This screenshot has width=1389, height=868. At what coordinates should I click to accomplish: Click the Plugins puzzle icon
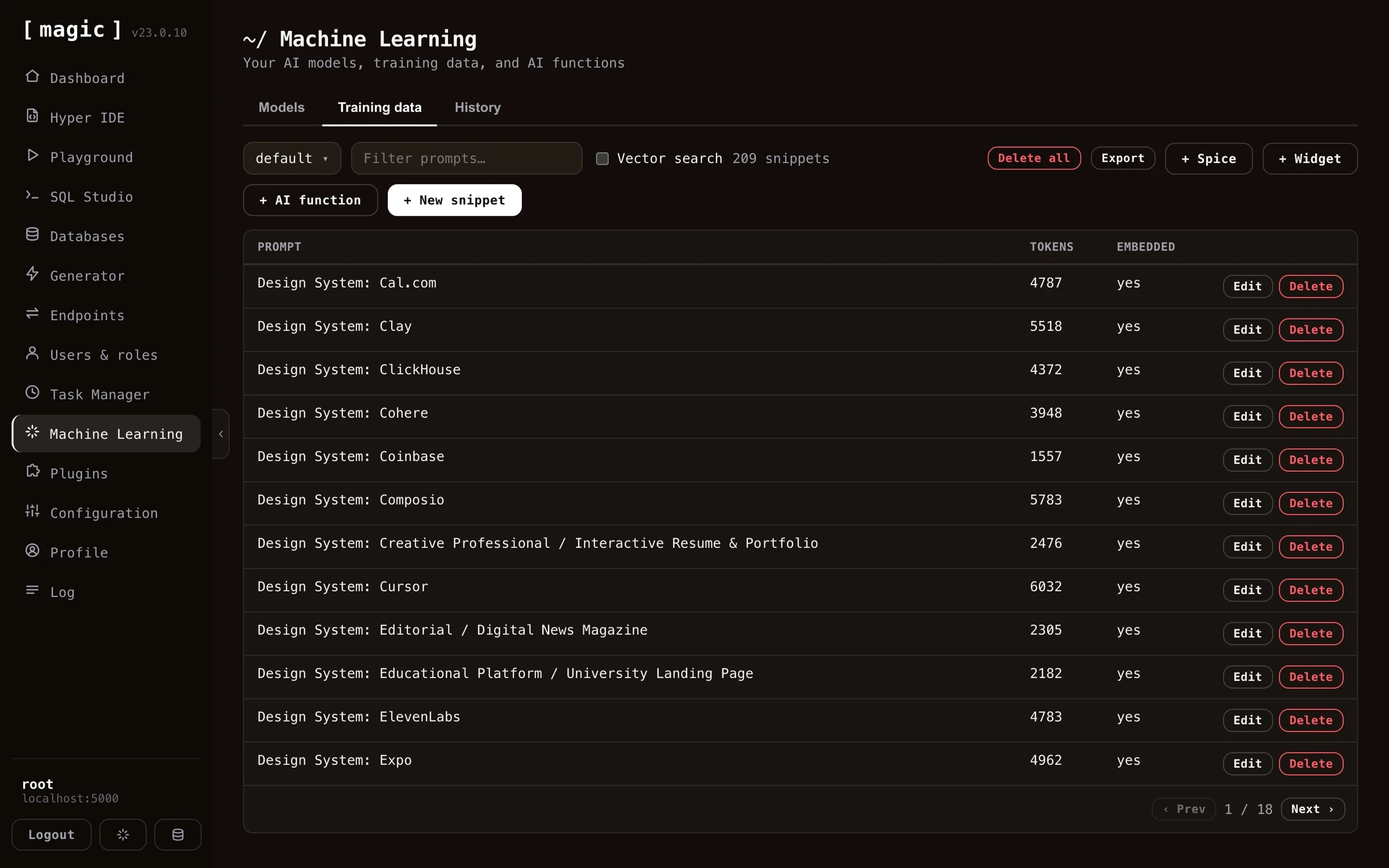tap(32, 472)
